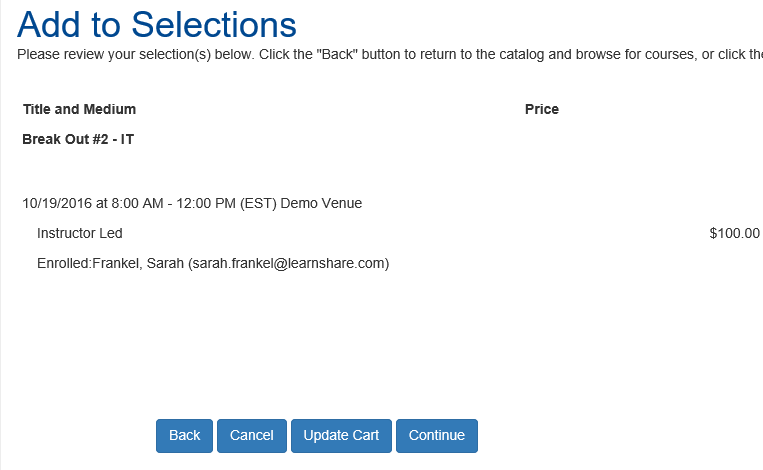This screenshot has width=763, height=470.
Task: Click the Update Cart button
Action: click(341, 436)
